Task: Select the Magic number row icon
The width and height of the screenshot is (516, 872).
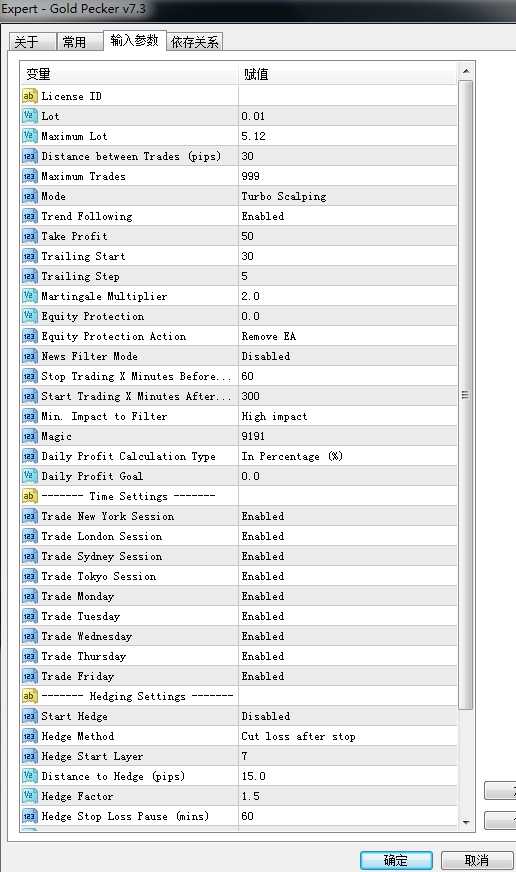Action: 29,437
